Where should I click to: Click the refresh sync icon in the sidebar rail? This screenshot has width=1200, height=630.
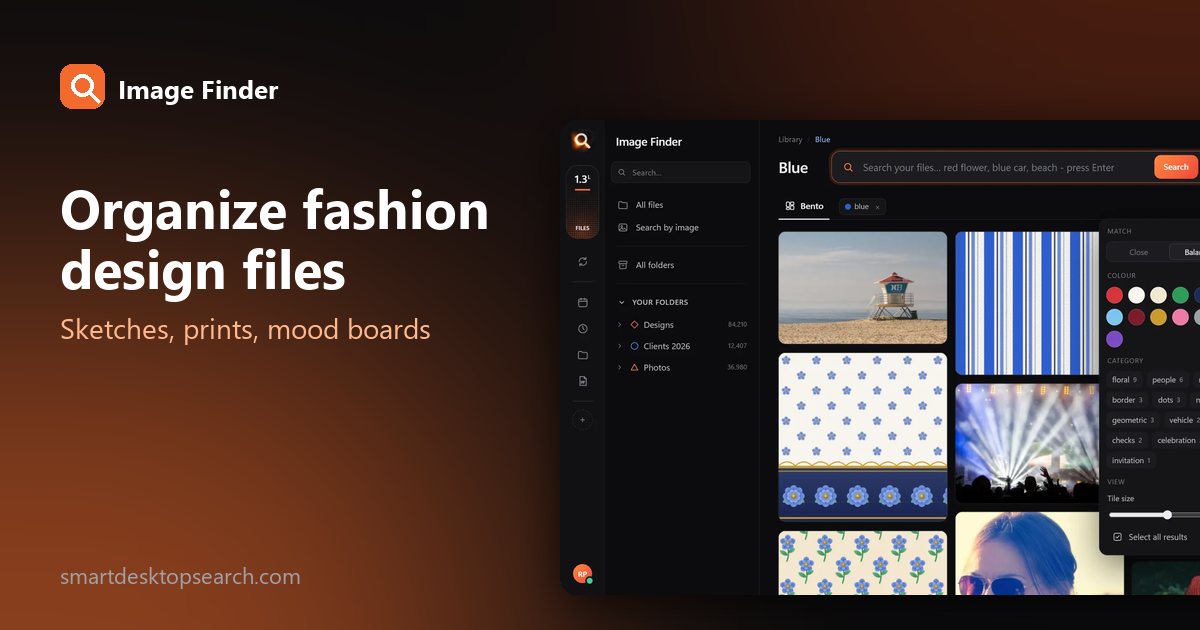[582, 261]
